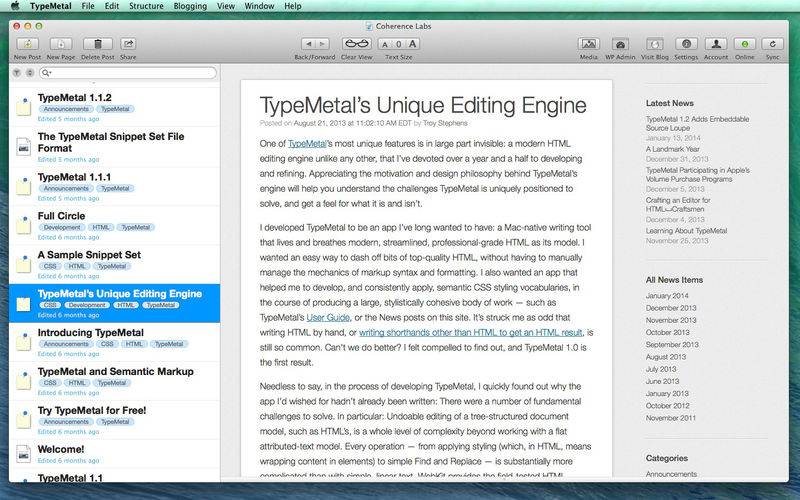Open the Media browser icon

(588, 44)
